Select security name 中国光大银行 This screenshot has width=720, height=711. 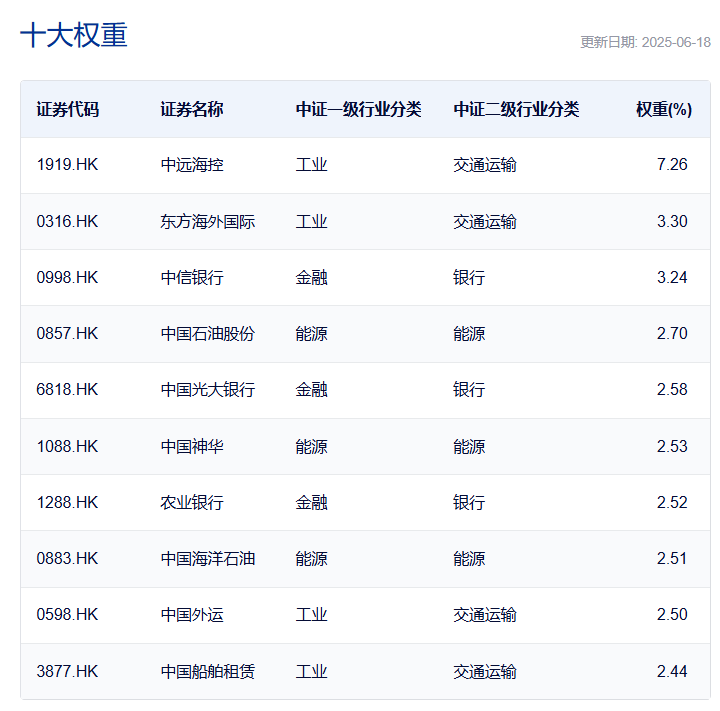208,390
